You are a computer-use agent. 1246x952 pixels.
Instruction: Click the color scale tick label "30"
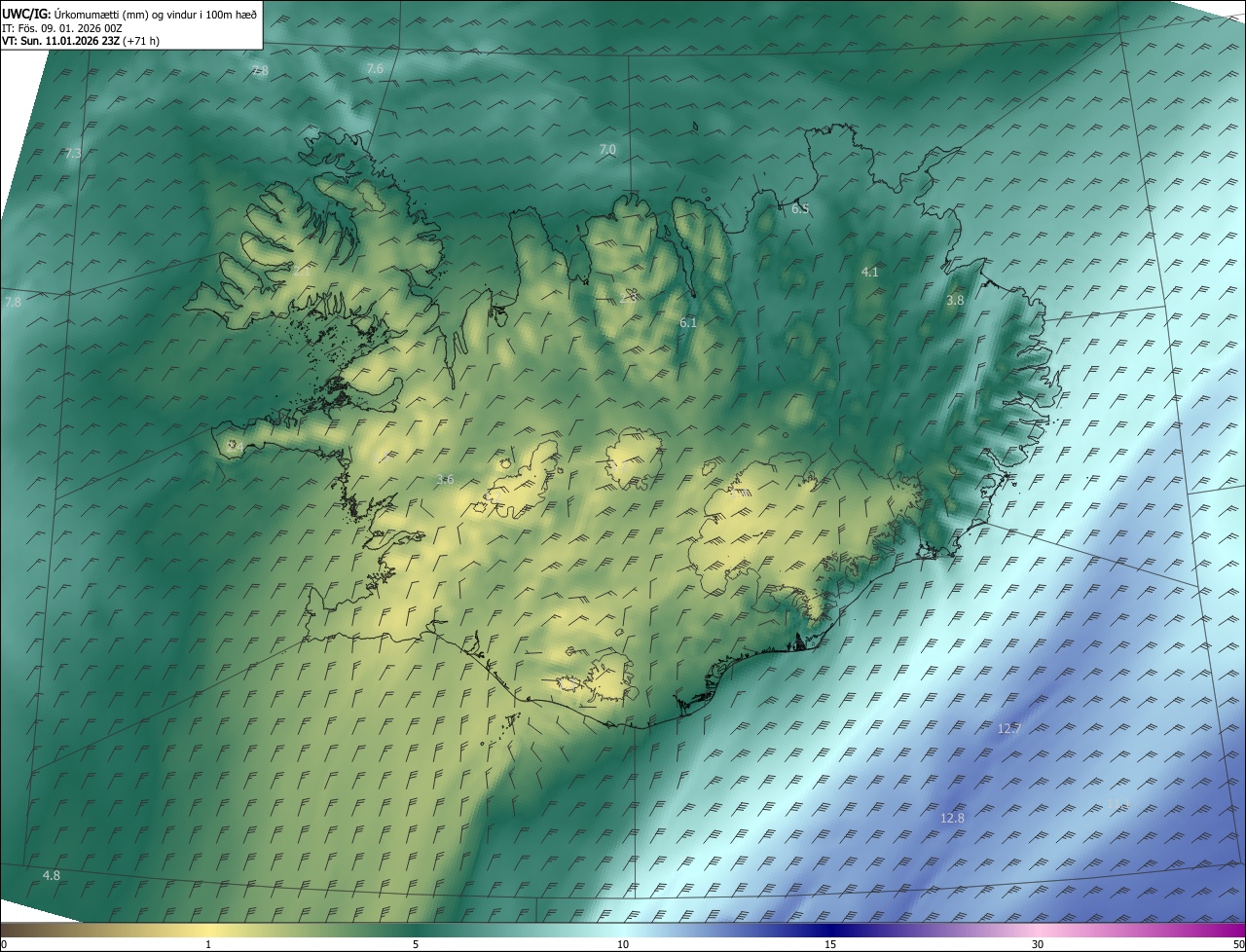[1038, 944]
